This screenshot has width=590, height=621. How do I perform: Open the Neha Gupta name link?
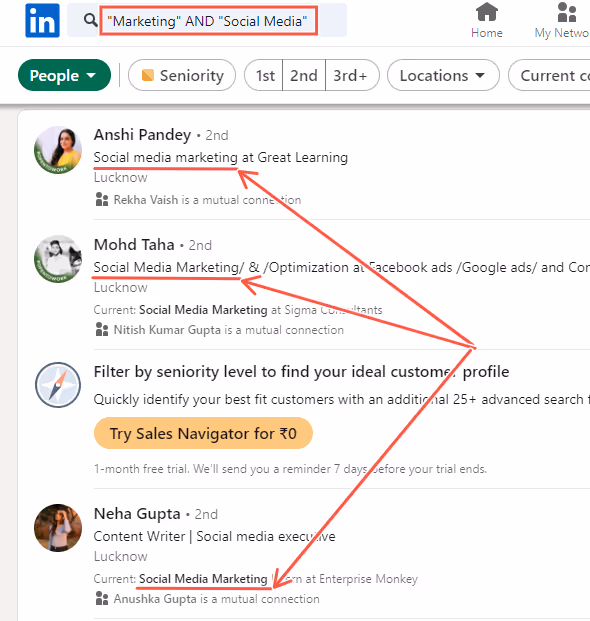(137, 514)
